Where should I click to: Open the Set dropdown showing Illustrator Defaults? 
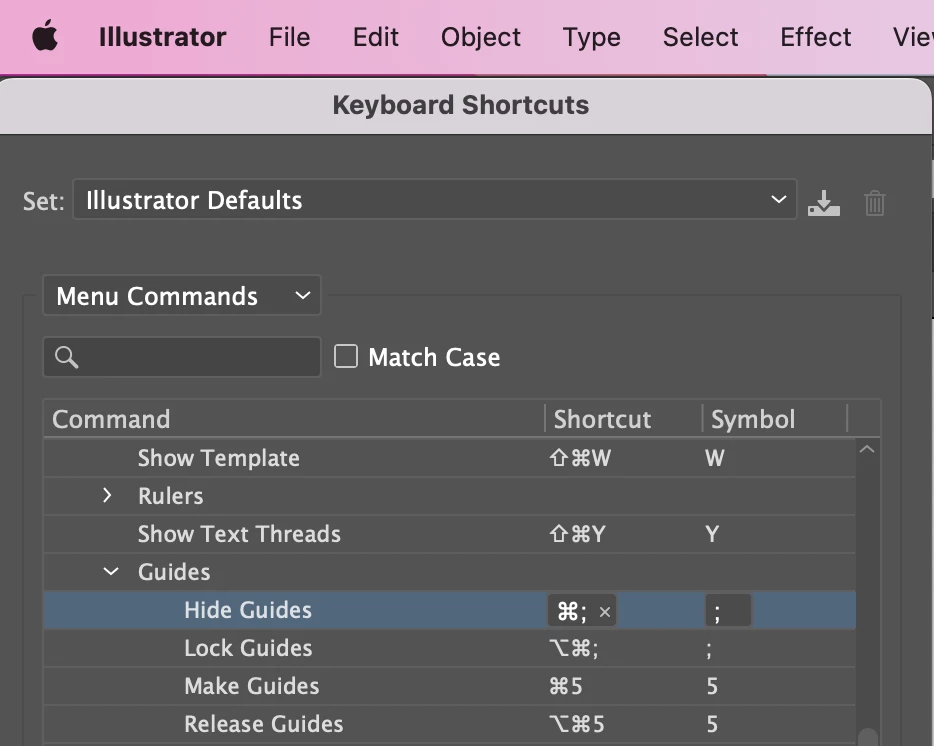(x=435, y=200)
